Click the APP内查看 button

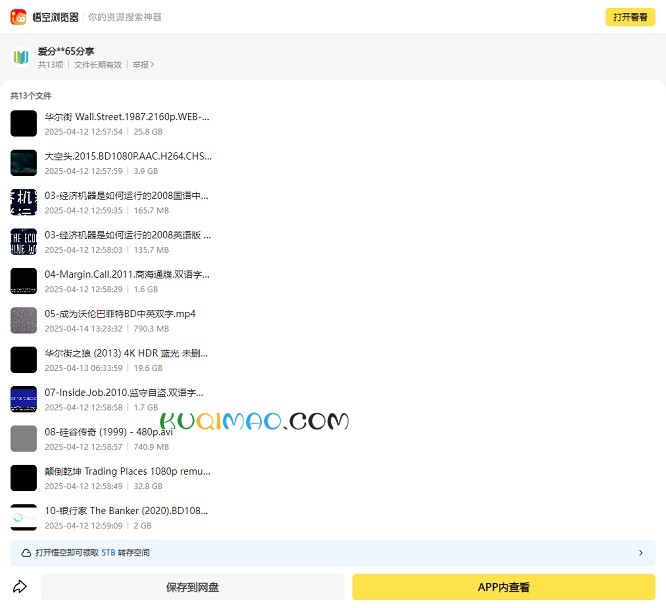point(504,587)
